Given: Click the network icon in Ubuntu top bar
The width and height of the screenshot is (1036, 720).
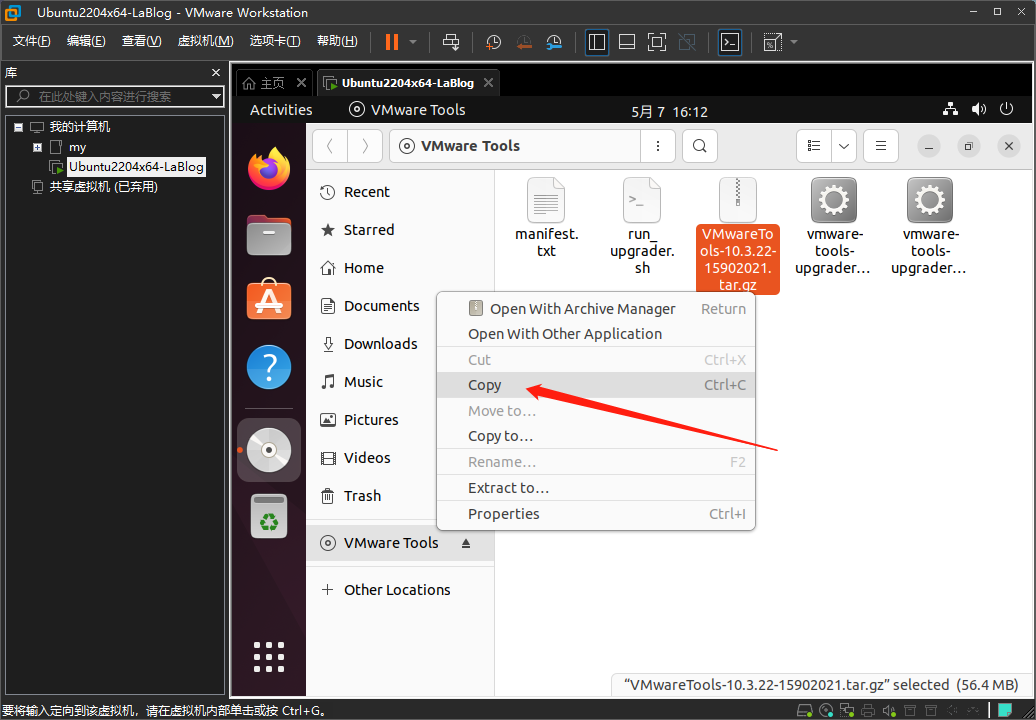Looking at the screenshot, I should 951,109.
